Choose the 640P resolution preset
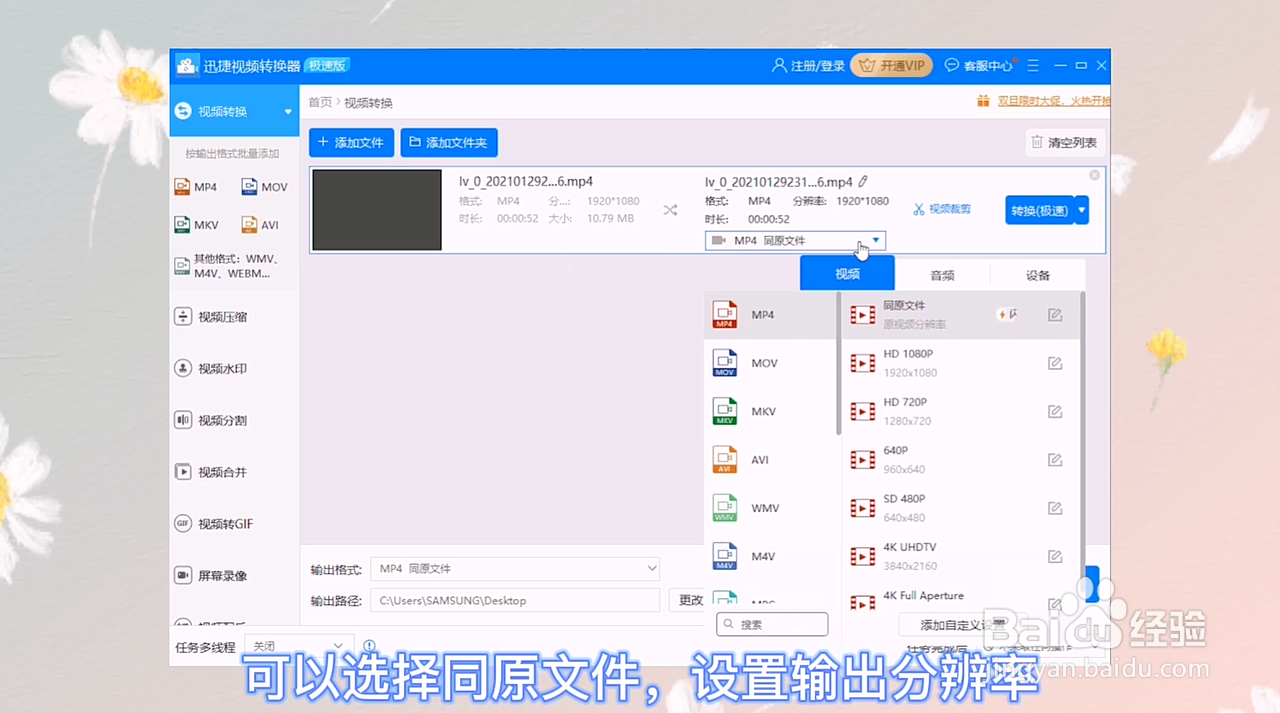This screenshot has width=1280, height=713. (960, 460)
